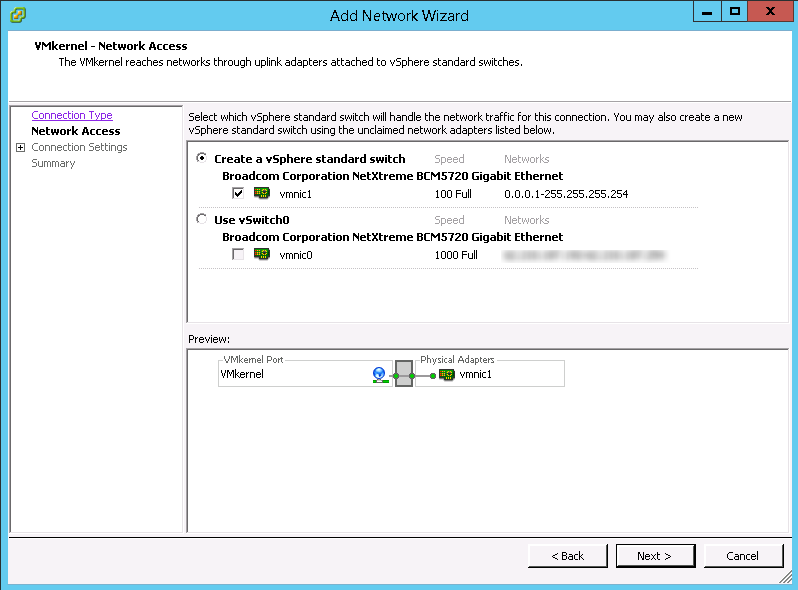The image size is (798, 590).
Task: Click the vmnic0 network adapter icon
Action: click(262, 255)
